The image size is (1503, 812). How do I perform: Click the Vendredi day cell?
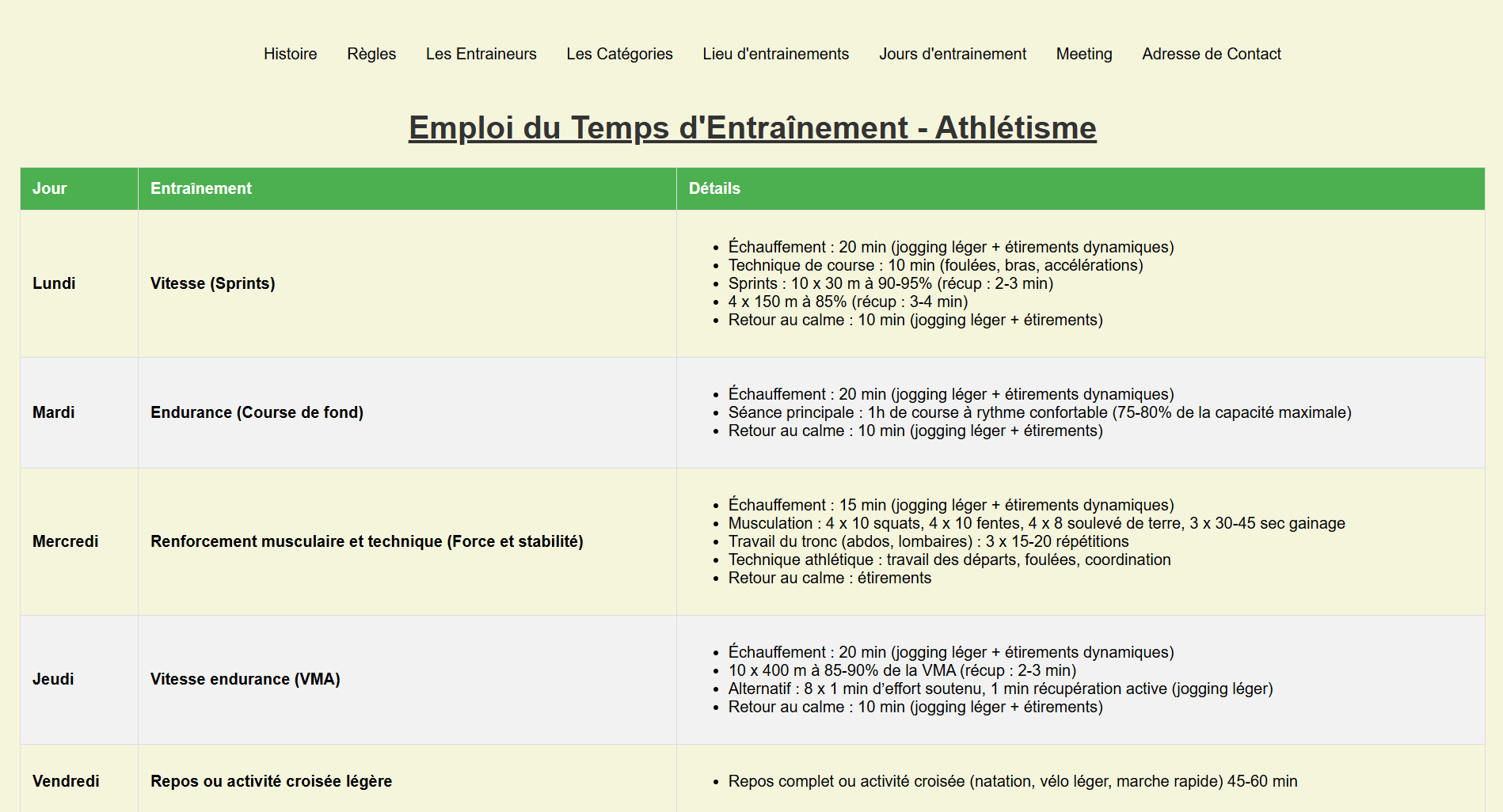(66, 781)
